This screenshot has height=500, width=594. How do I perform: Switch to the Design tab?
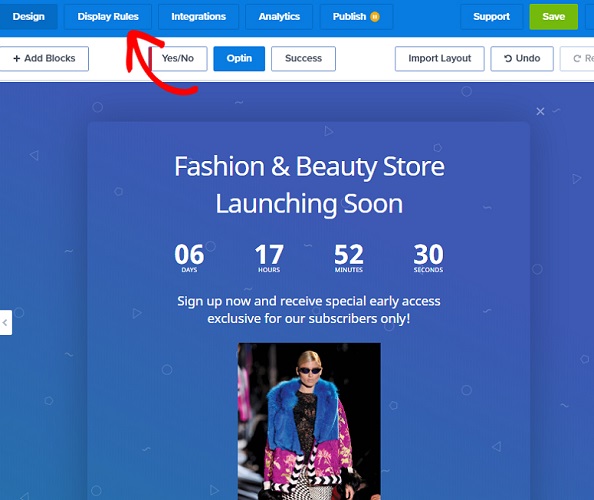tap(28, 17)
